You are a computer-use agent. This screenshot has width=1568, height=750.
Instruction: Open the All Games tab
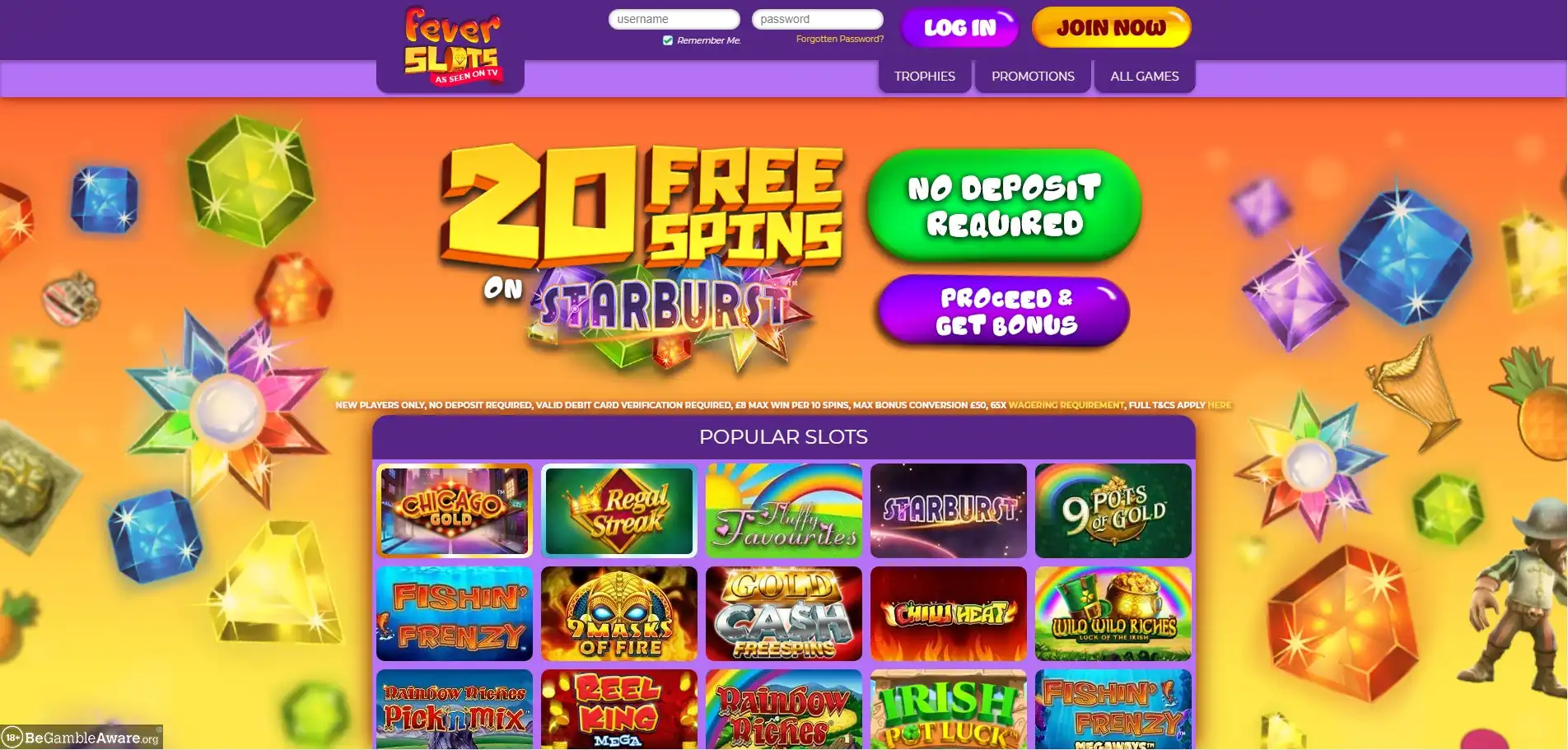pos(1145,77)
